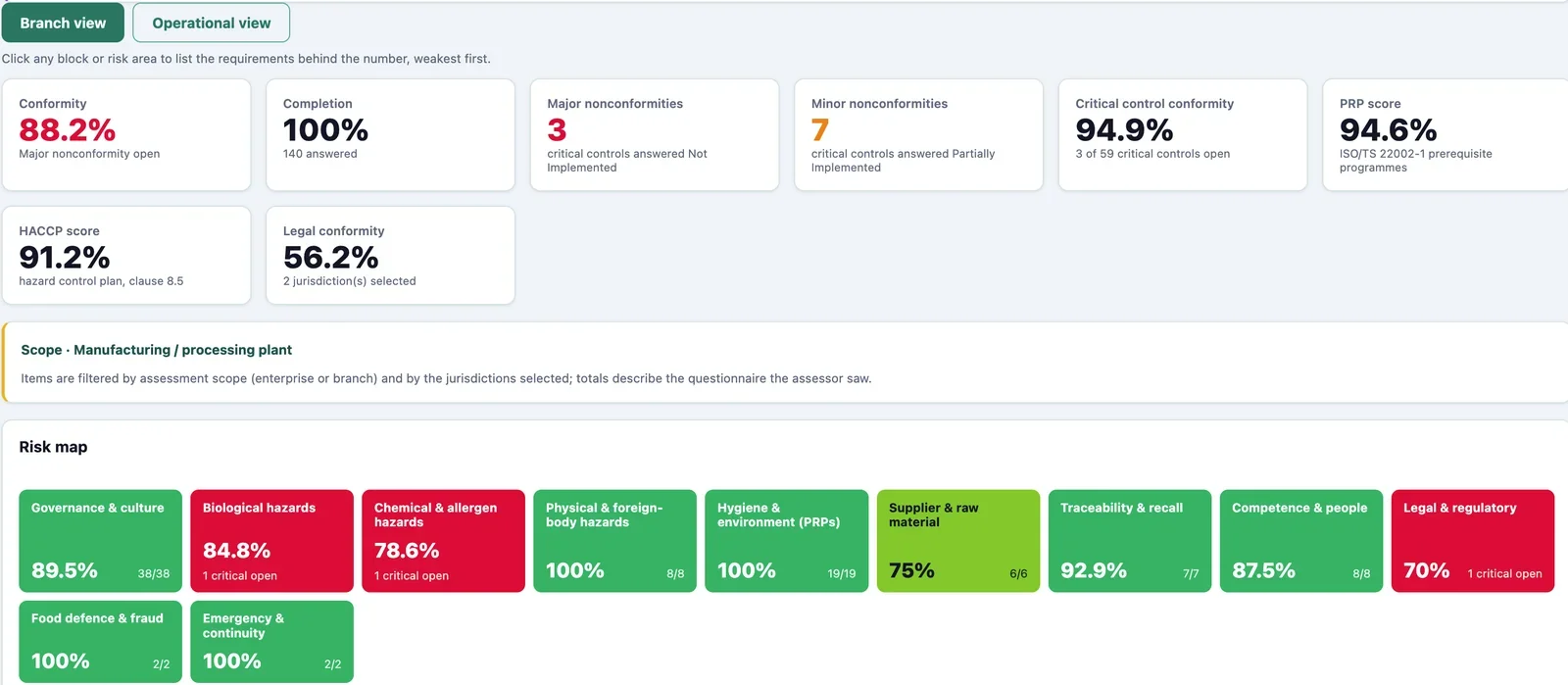Click the text '140 answered'

point(319,154)
